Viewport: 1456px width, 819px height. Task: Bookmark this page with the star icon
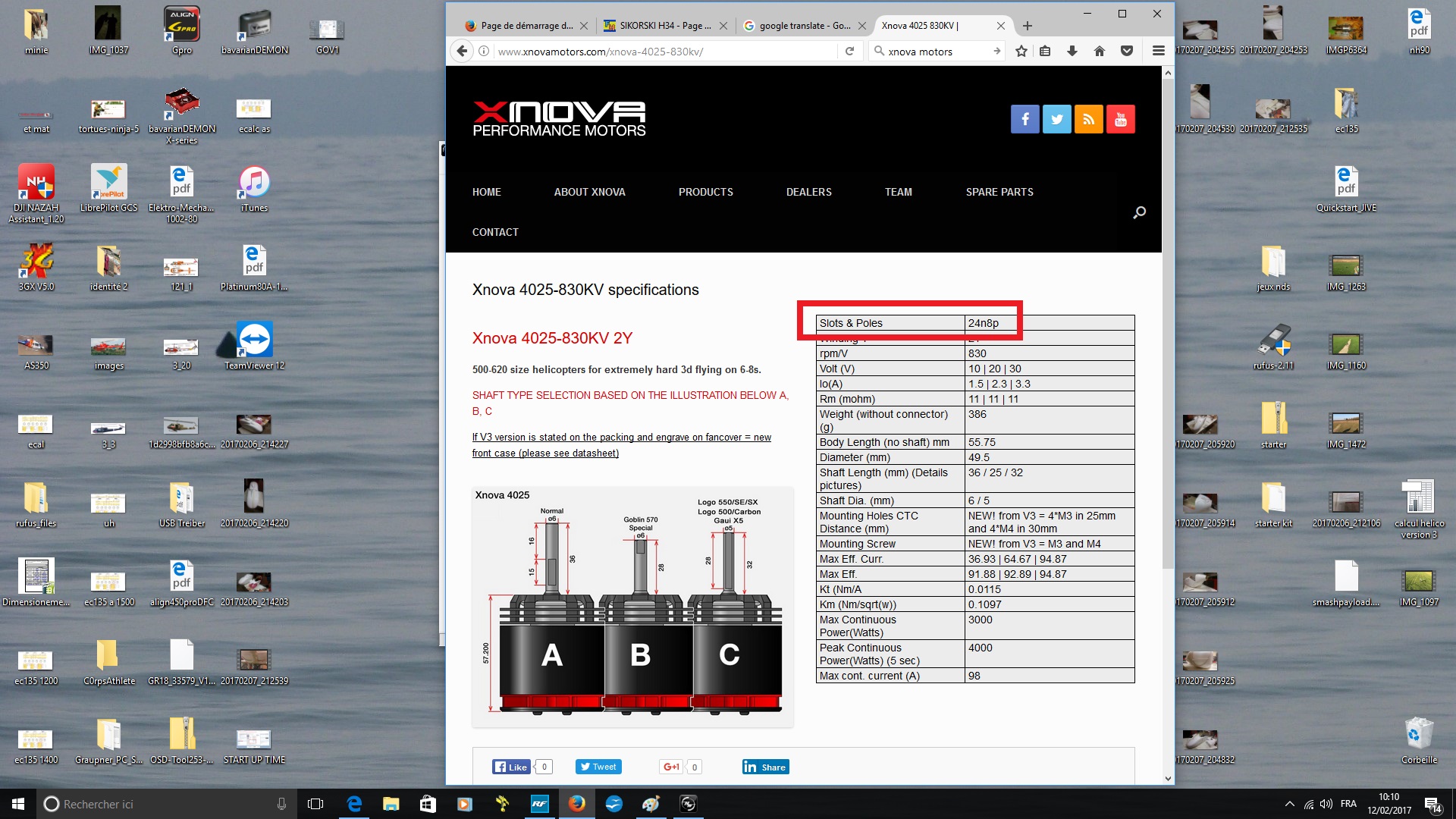[1021, 52]
